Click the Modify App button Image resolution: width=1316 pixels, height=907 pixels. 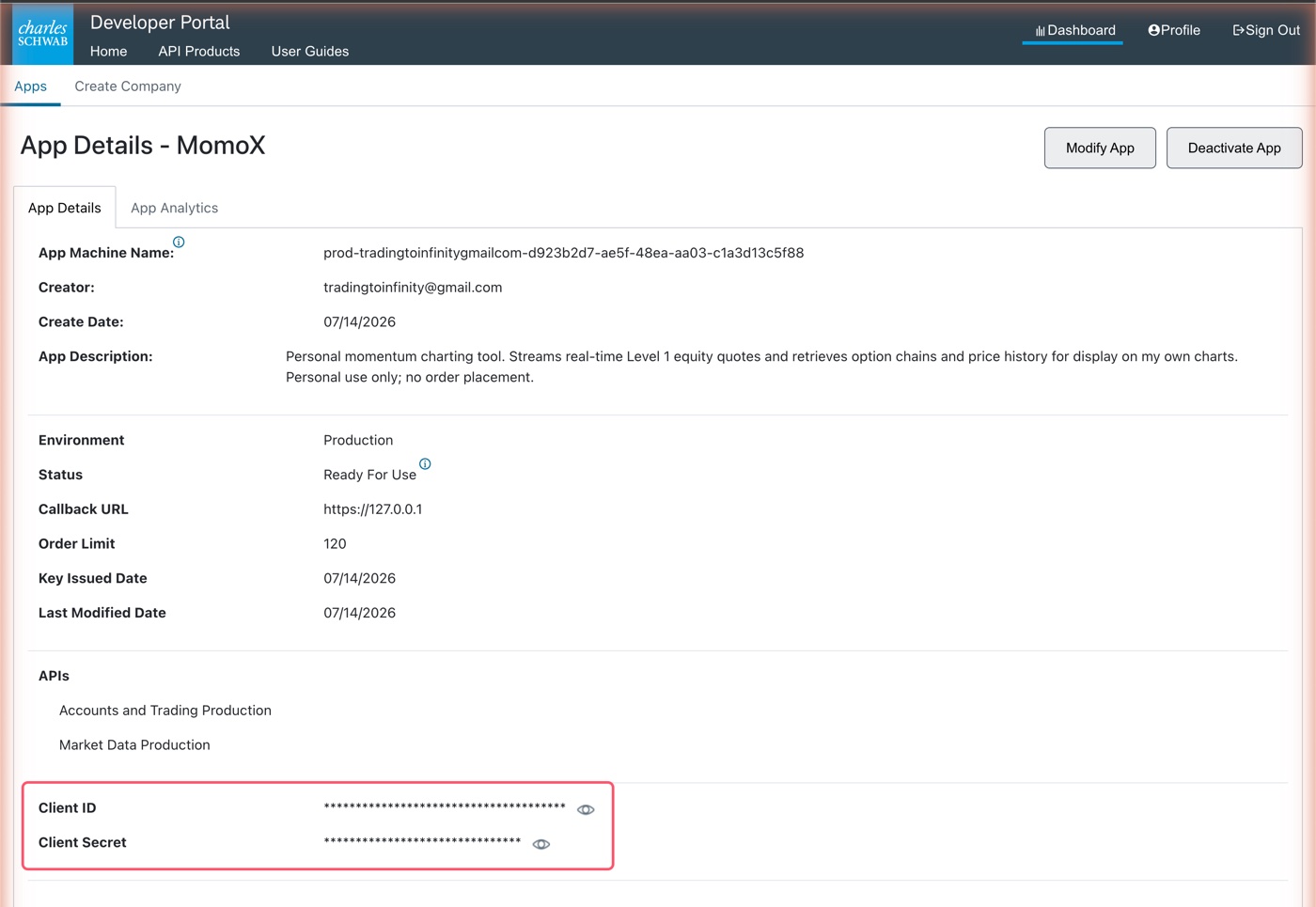pyautogui.click(x=1100, y=148)
